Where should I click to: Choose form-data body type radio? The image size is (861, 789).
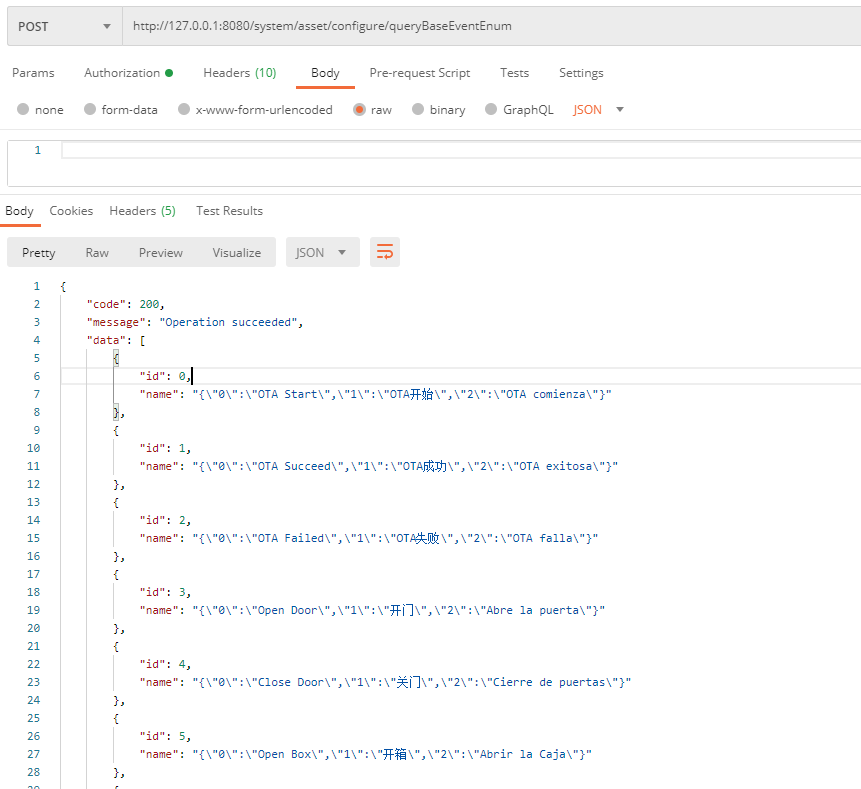[90, 110]
